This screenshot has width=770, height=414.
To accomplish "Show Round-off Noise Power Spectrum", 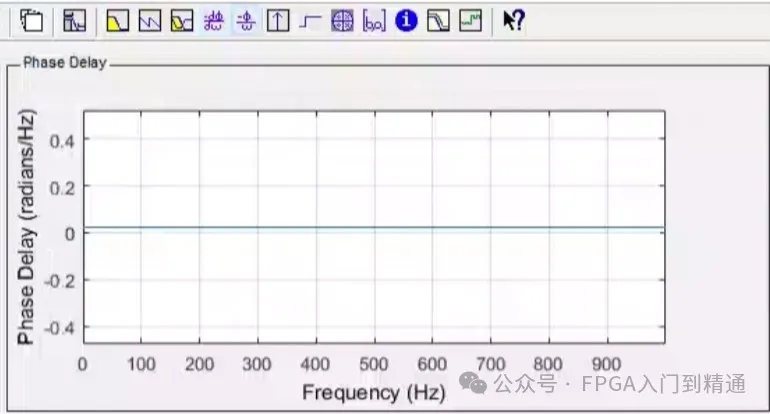I will (x=471, y=20).
